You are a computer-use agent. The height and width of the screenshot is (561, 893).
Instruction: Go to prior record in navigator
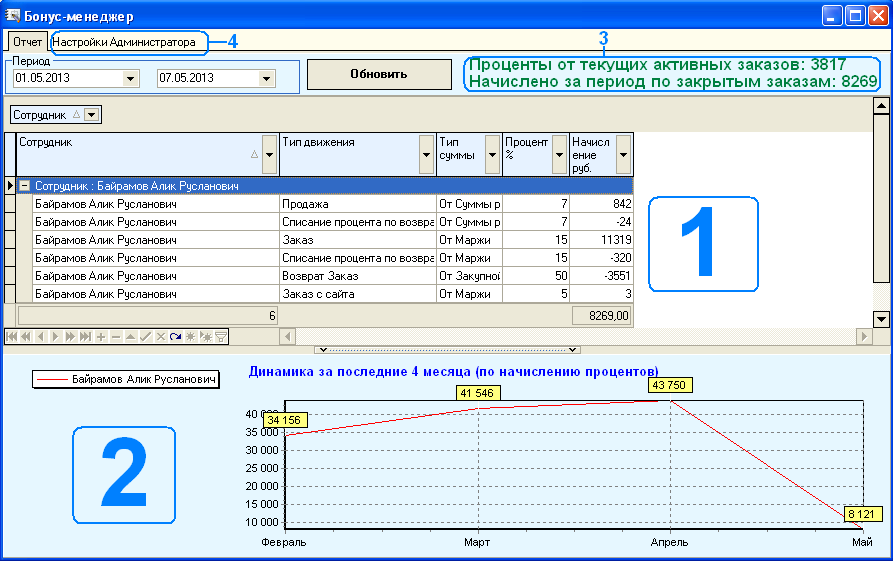(40, 337)
